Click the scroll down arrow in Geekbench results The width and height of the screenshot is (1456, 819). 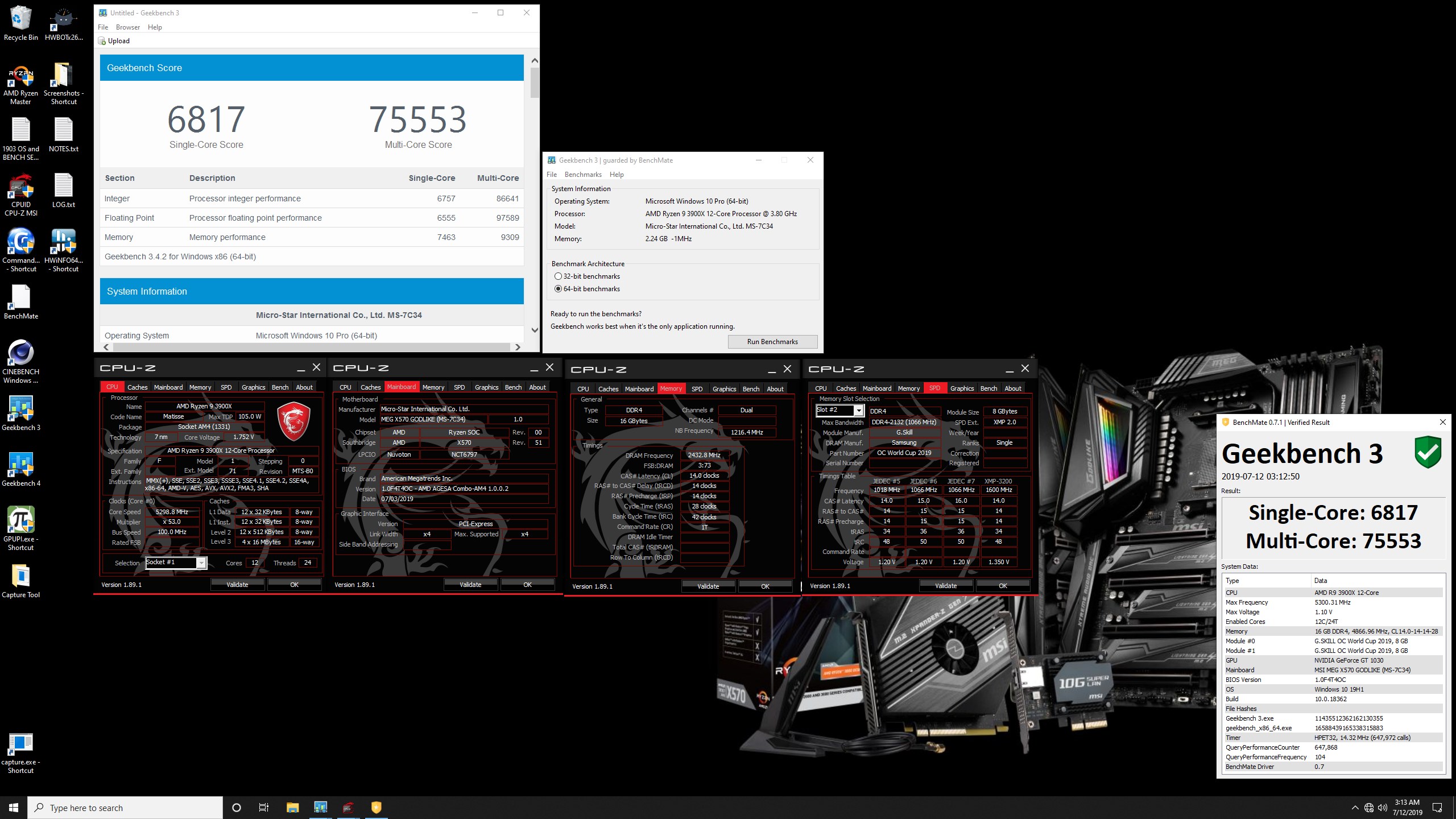tap(535, 330)
